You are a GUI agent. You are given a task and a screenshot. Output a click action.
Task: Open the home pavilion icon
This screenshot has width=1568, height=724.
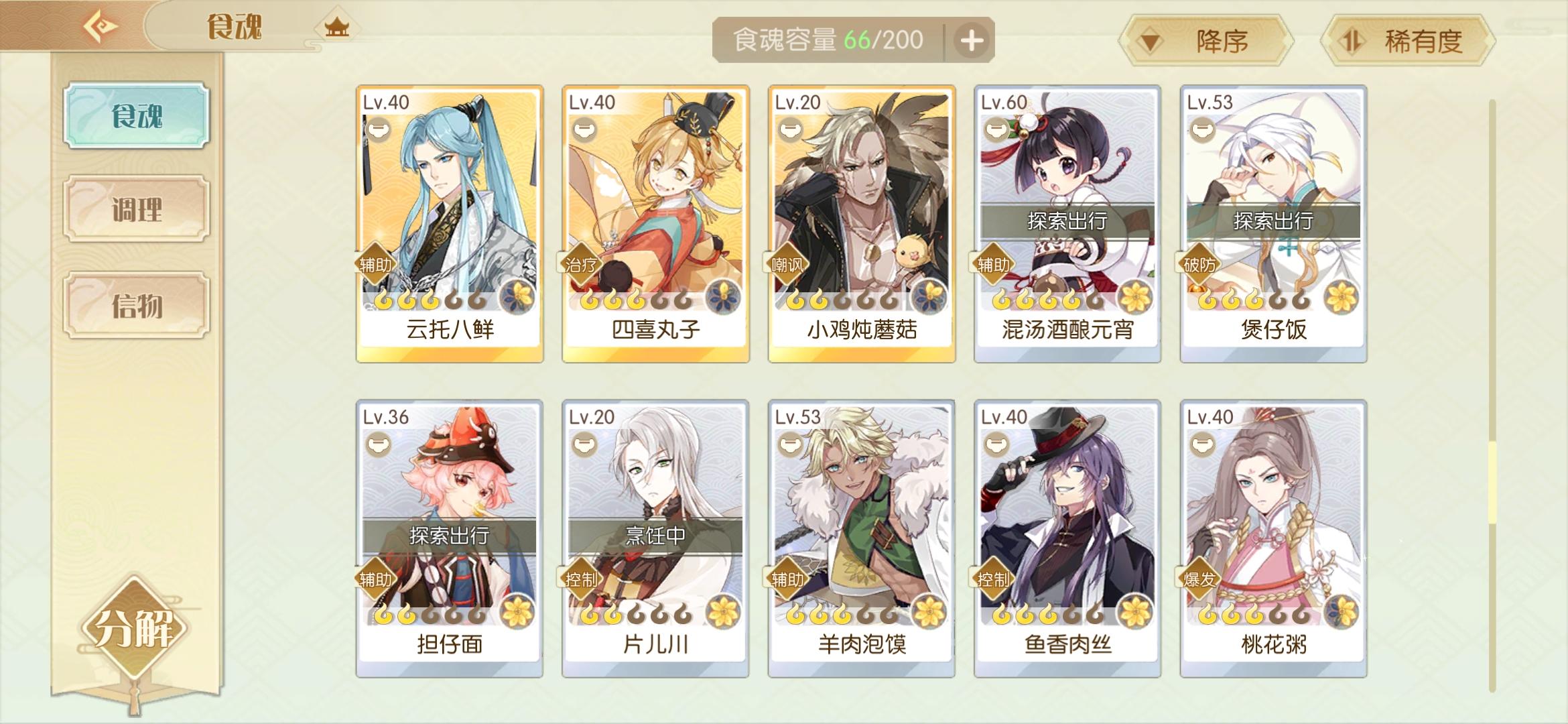(x=336, y=27)
